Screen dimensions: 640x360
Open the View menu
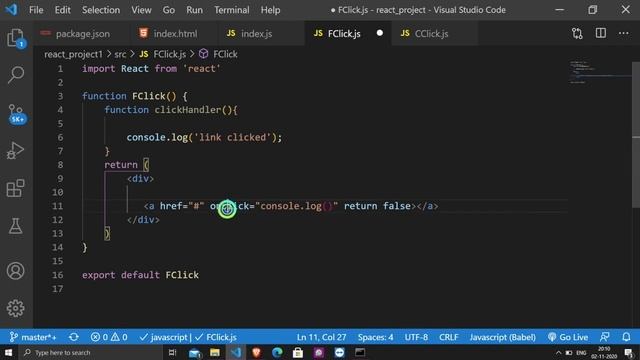[141, 10]
